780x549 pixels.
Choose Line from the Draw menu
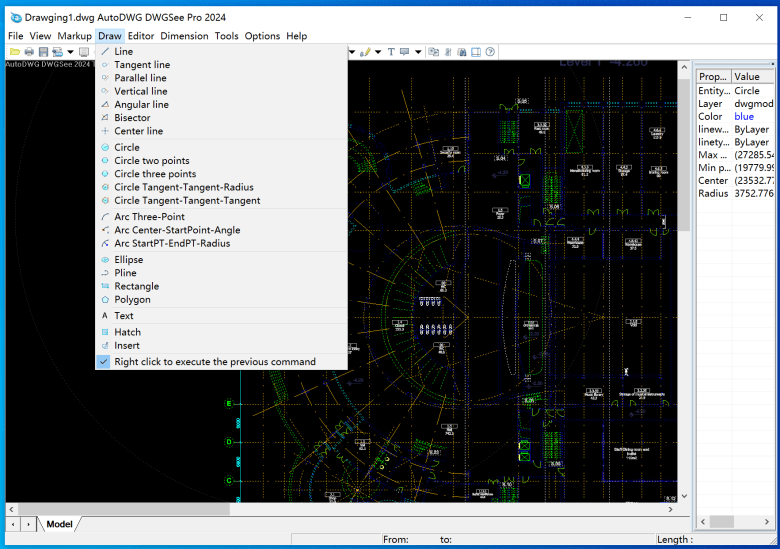tap(221, 51)
